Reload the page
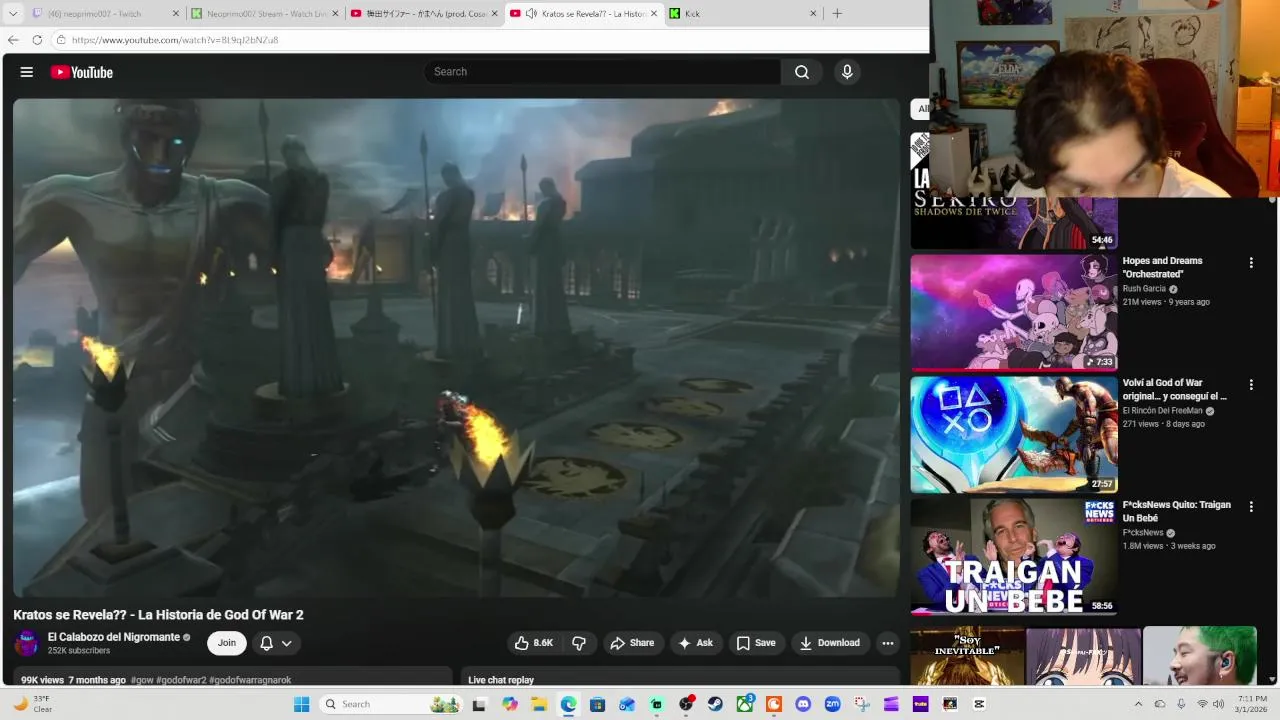This screenshot has height=720, width=1280. pyautogui.click(x=37, y=40)
